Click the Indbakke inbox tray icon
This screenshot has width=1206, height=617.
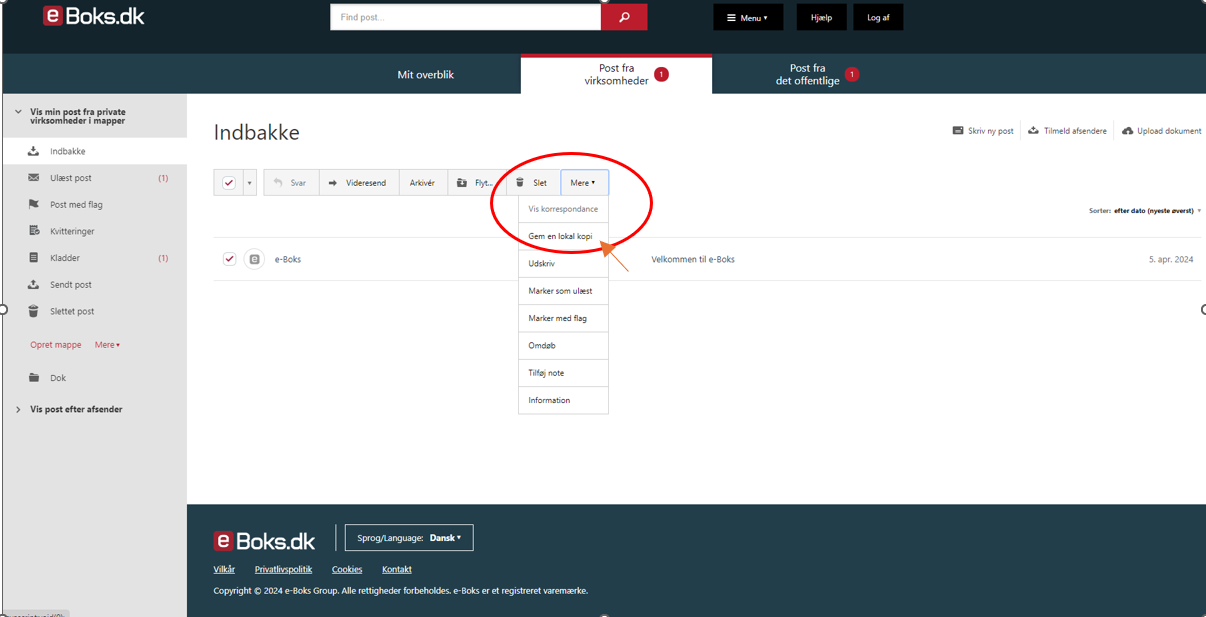tap(33, 151)
